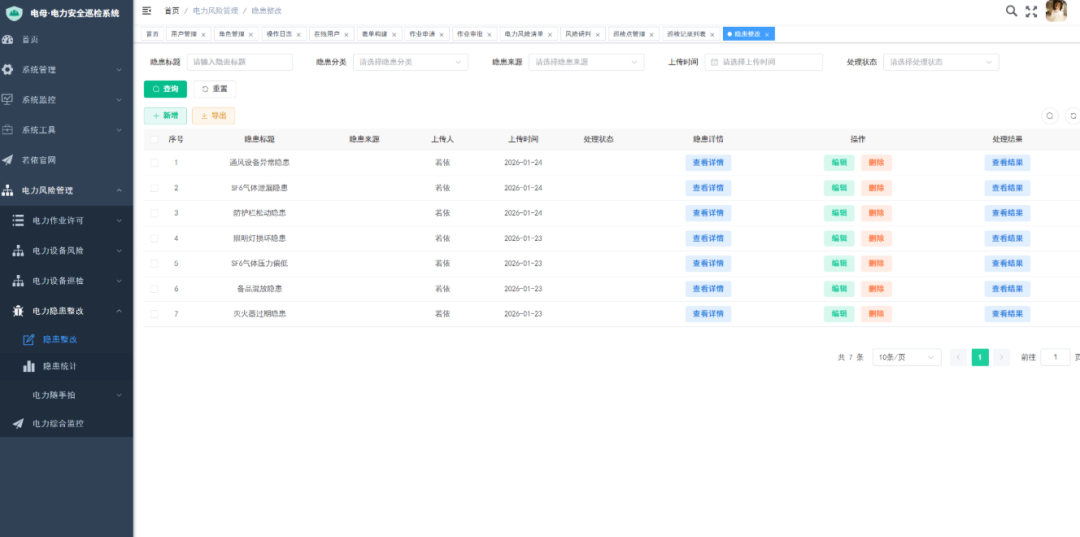Click the 上传时间 date picker field
The image size is (1080, 537).
(x=764, y=62)
